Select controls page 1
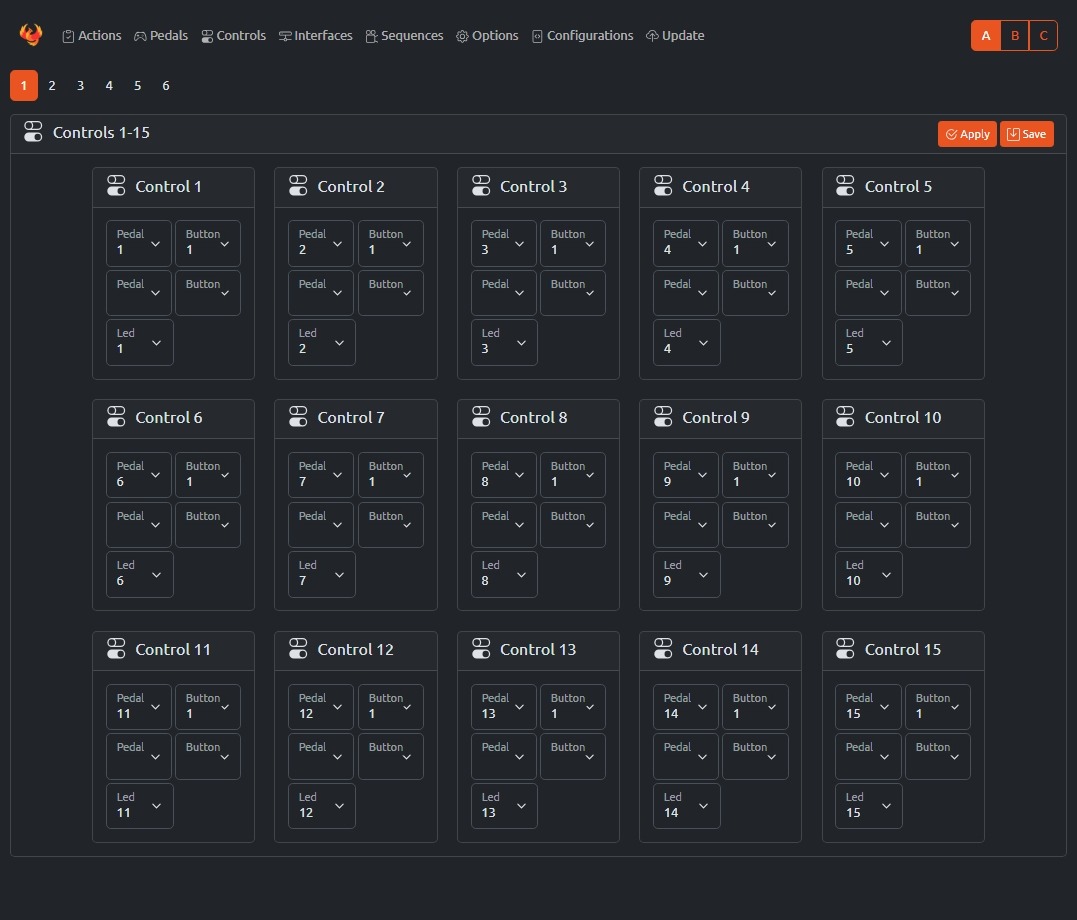The image size is (1077, 920). coord(23,86)
